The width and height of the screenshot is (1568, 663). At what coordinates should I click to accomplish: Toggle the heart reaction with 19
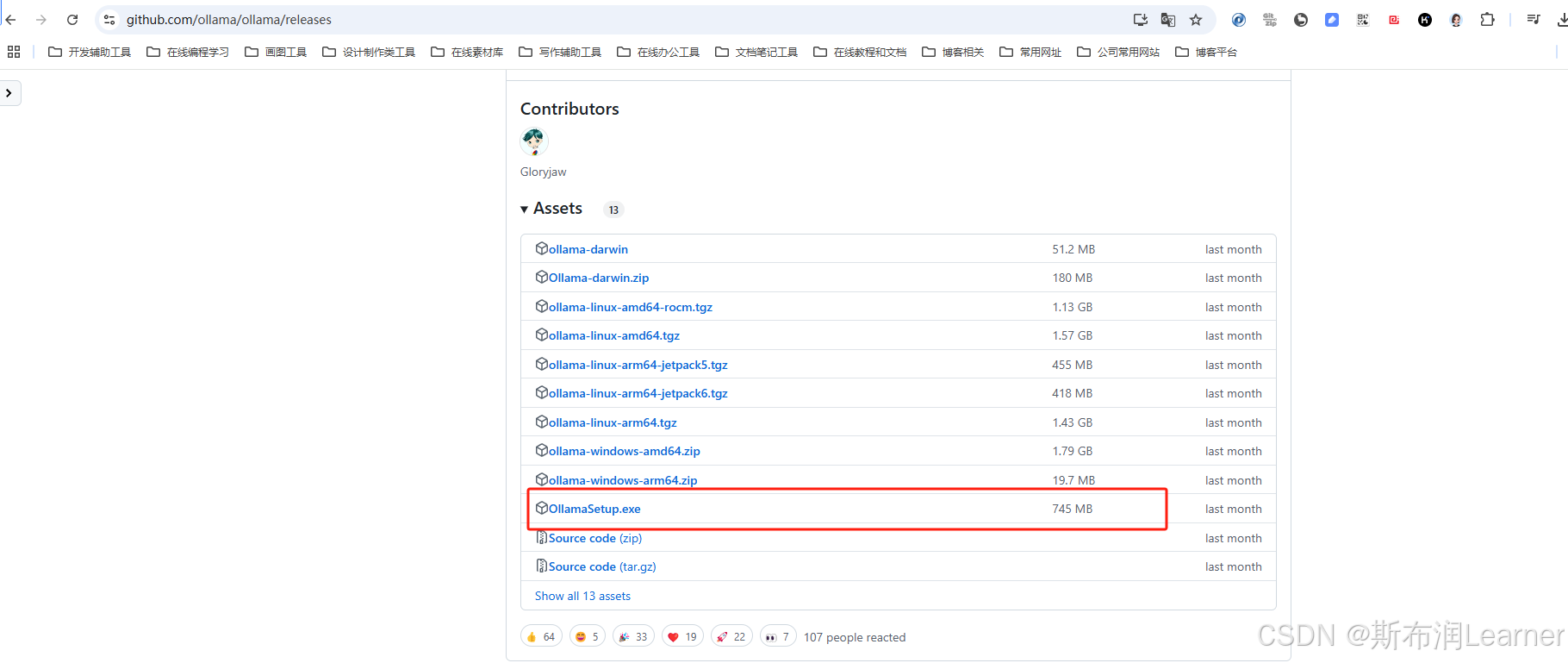(x=682, y=636)
